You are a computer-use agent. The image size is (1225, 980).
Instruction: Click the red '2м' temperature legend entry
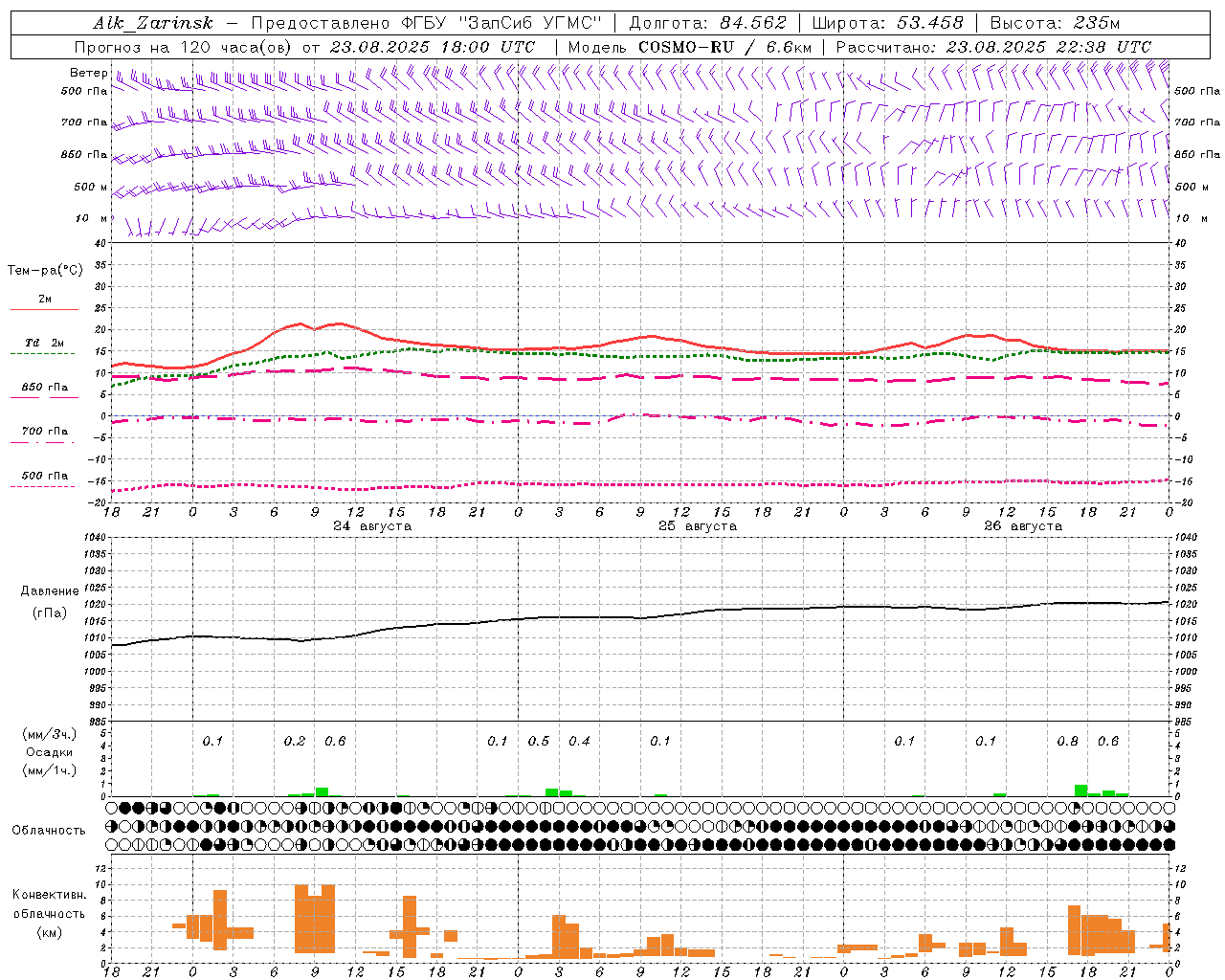click(x=45, y=299)
